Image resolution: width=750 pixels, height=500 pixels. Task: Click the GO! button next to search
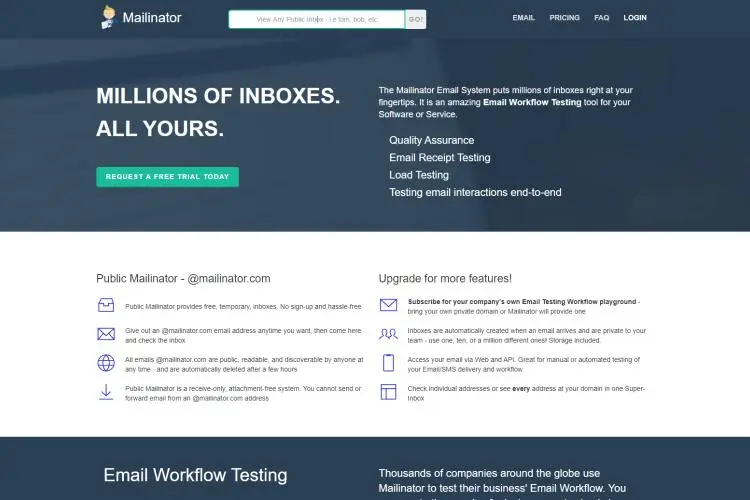(x=416, y=20)
